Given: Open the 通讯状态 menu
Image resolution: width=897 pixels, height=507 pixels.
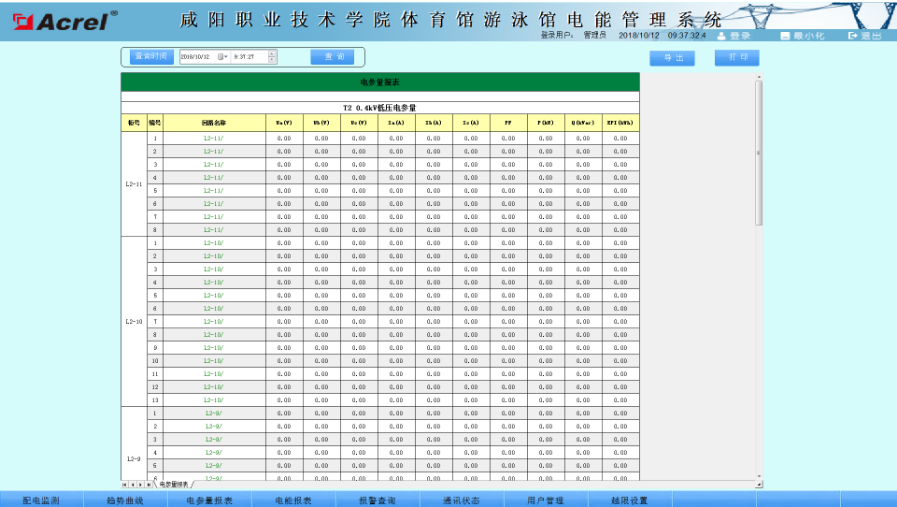Looking at the screenshot, I should click(461, 500).
